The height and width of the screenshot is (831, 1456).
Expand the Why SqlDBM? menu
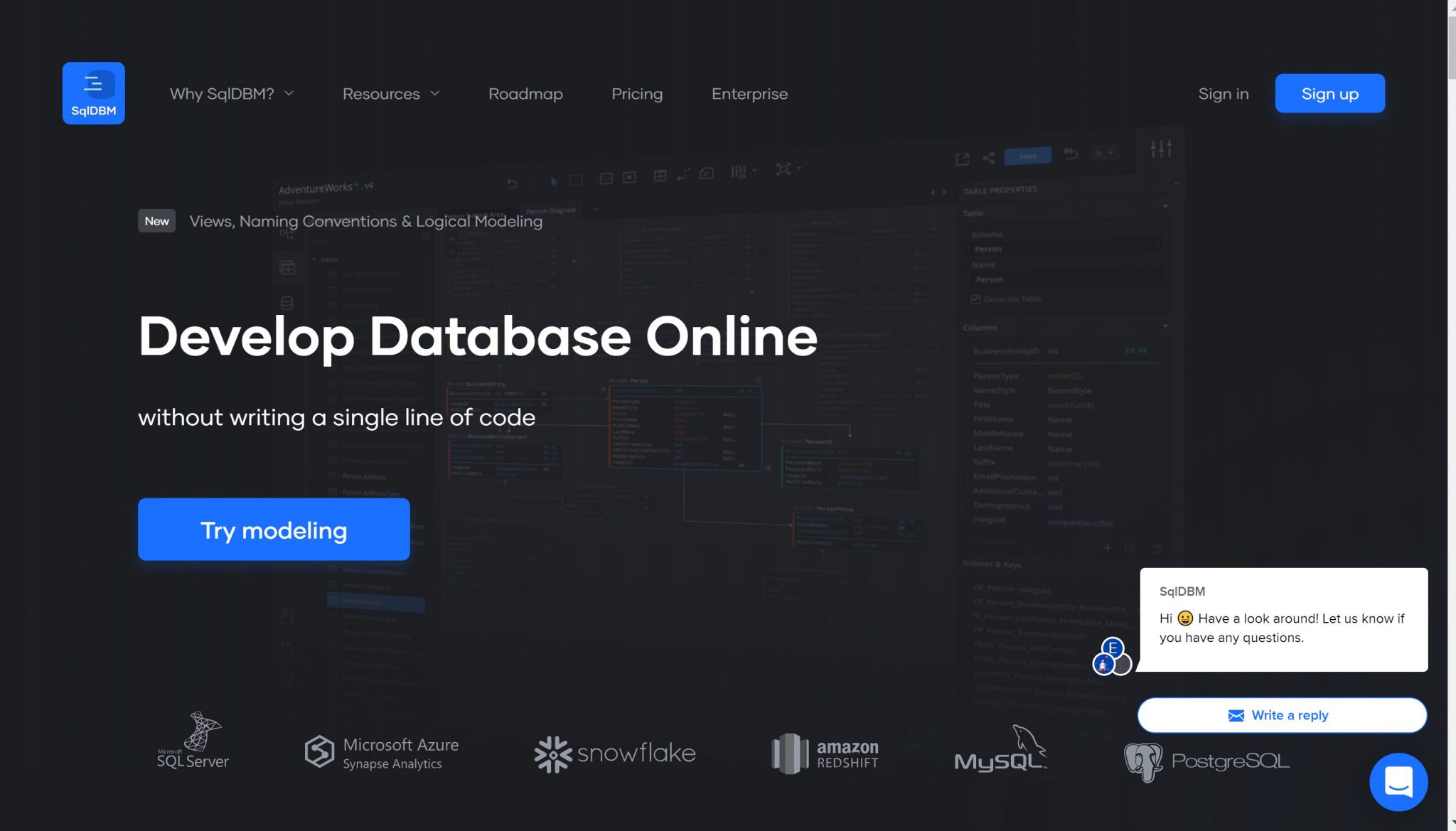point(232,94)
